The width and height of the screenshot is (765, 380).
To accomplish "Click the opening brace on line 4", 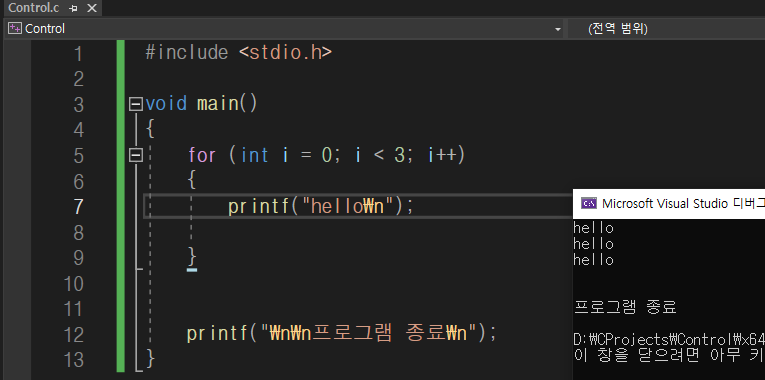I will coord(150,129).
